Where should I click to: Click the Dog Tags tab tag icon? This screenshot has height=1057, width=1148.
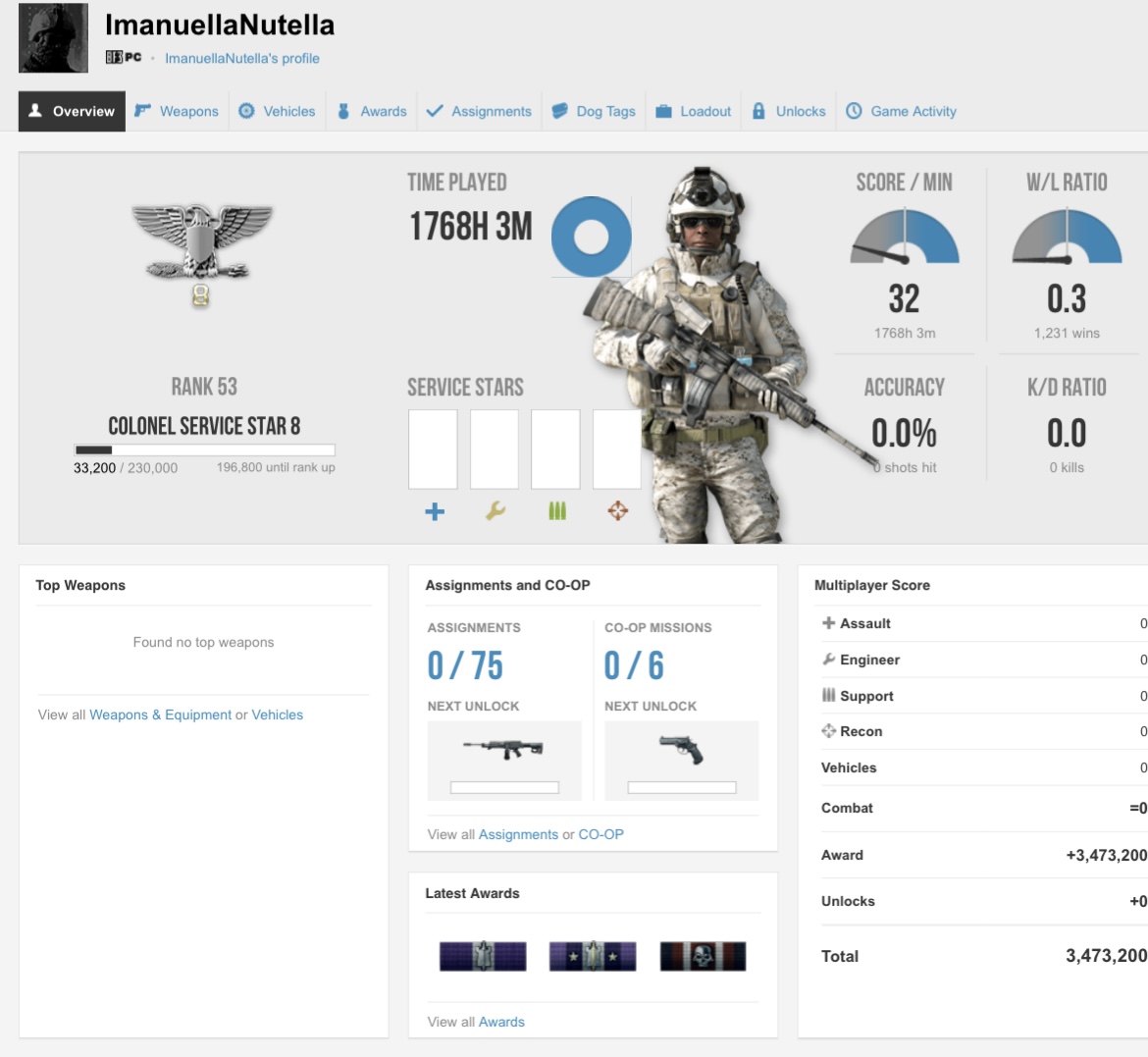point(559,111)
